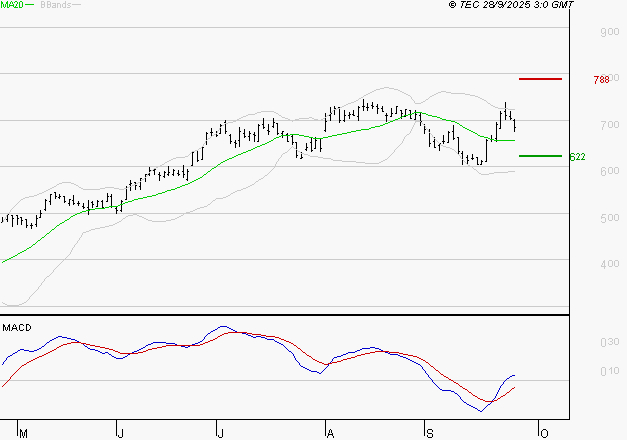Screen dimensions: 627x440
Task: Click the MACD 010 scale value
Action: pyautogui.click(x=610, y=371)
